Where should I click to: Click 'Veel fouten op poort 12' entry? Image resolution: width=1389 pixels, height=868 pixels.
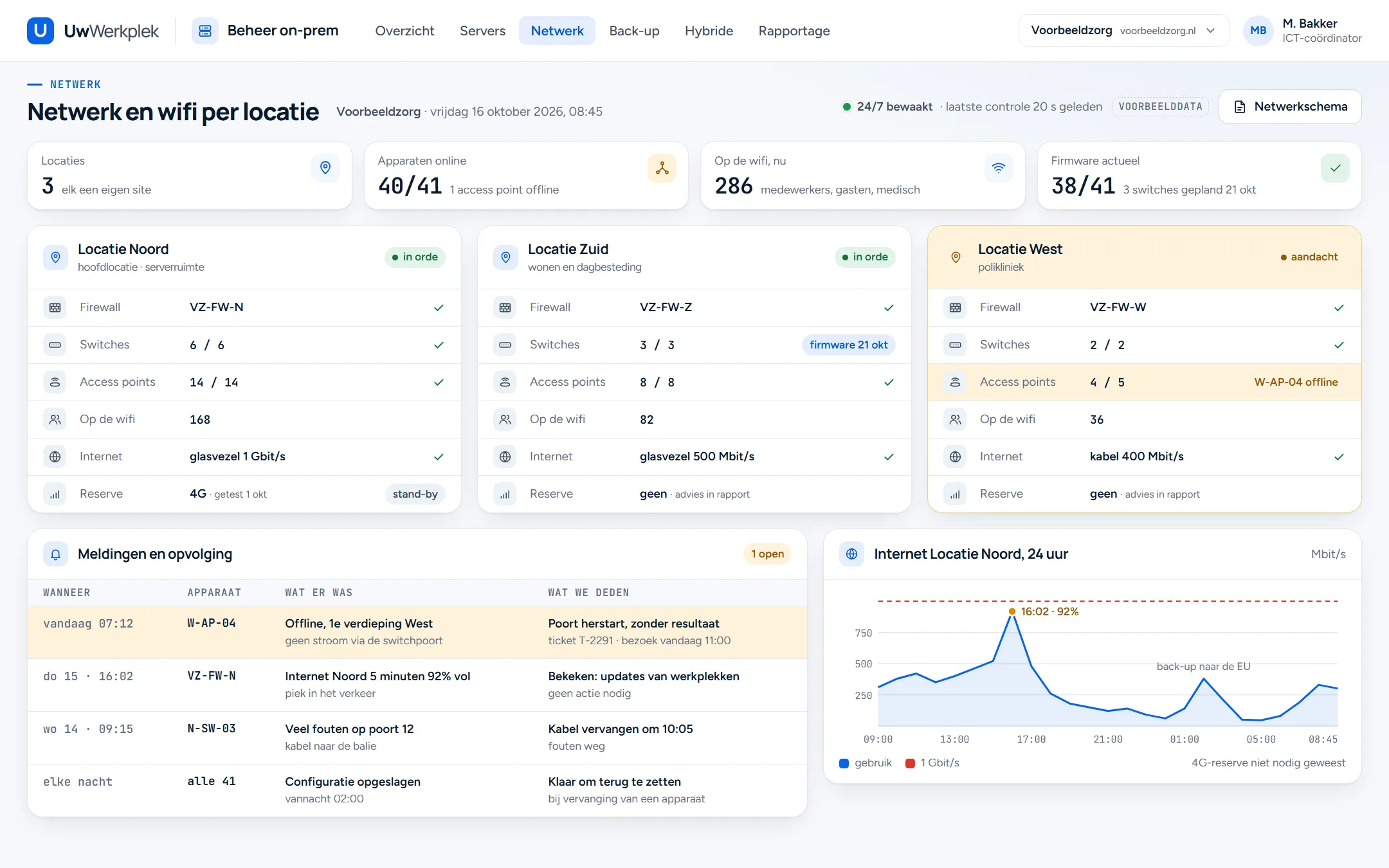(x=349, y=729)
